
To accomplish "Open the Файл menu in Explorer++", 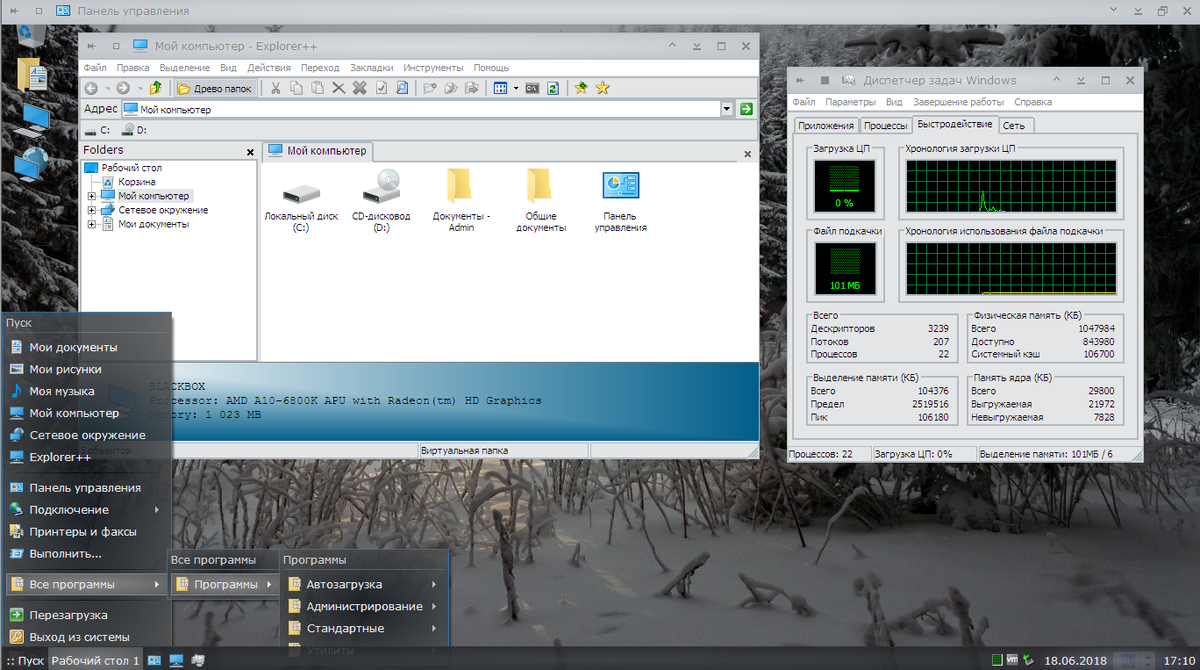I will click(x=95, y=67).
